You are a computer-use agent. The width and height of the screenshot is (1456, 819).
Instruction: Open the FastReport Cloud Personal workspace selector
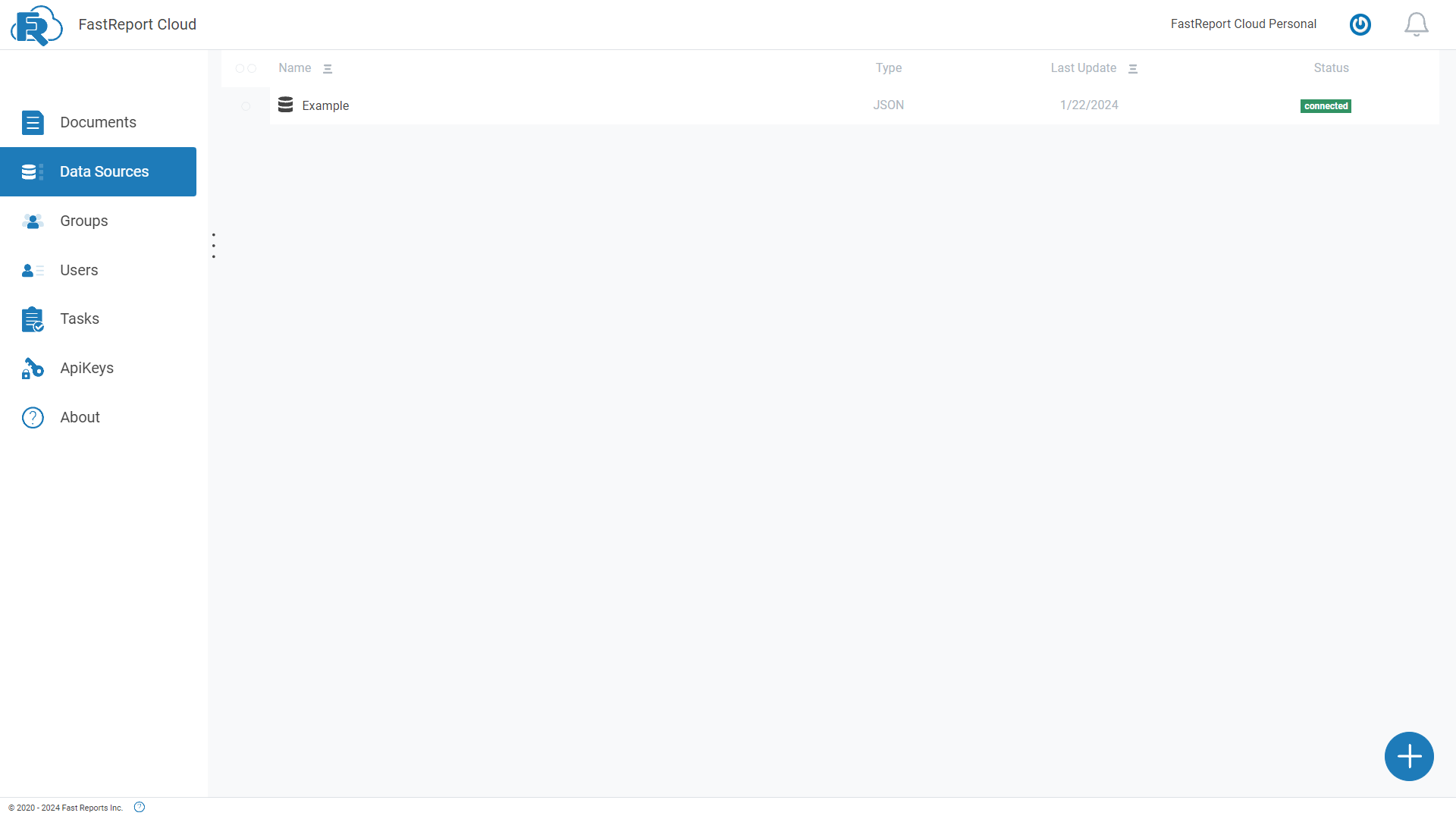(1244, 24)
